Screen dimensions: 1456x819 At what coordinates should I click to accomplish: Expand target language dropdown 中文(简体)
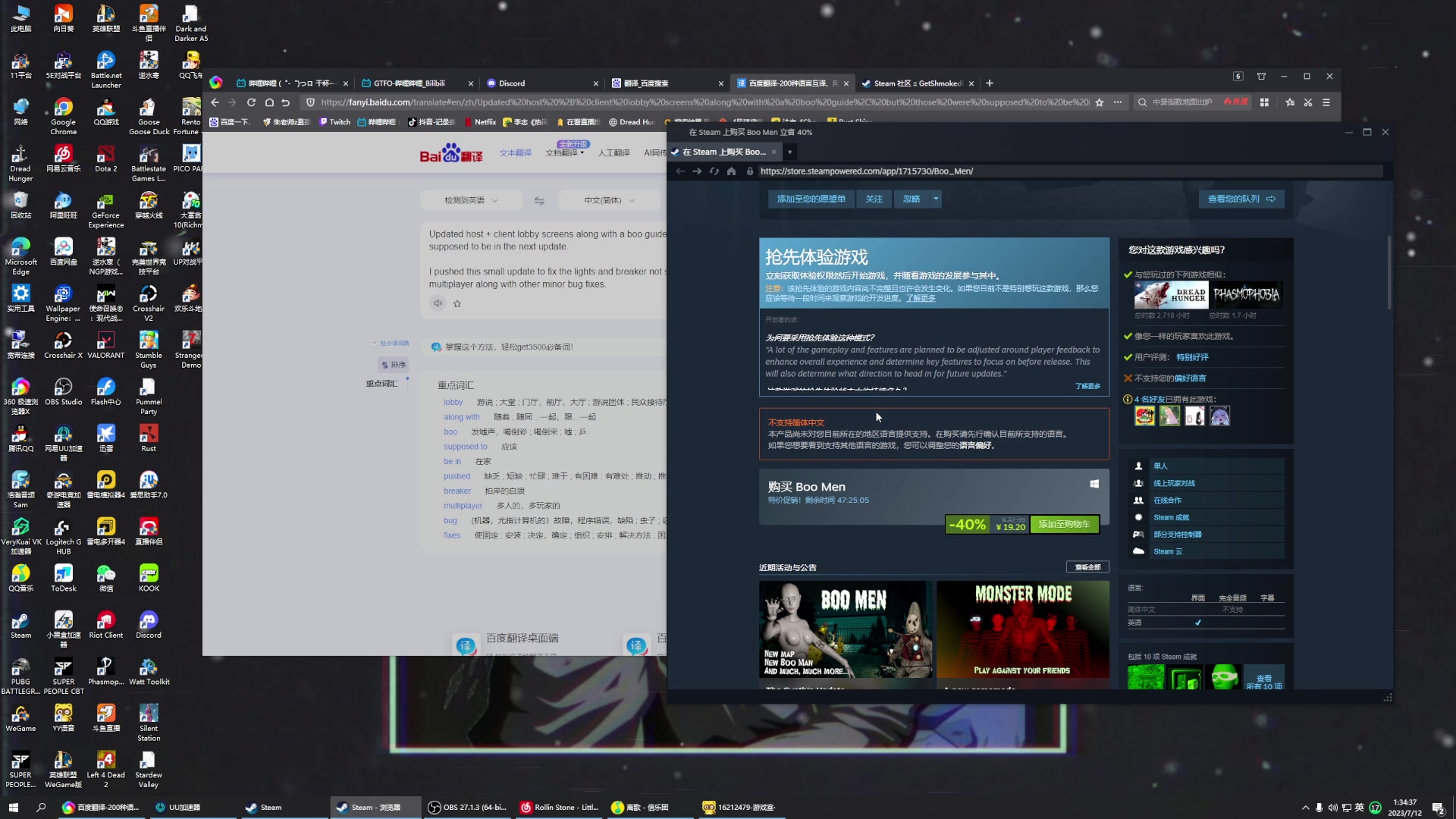[609, 201]
